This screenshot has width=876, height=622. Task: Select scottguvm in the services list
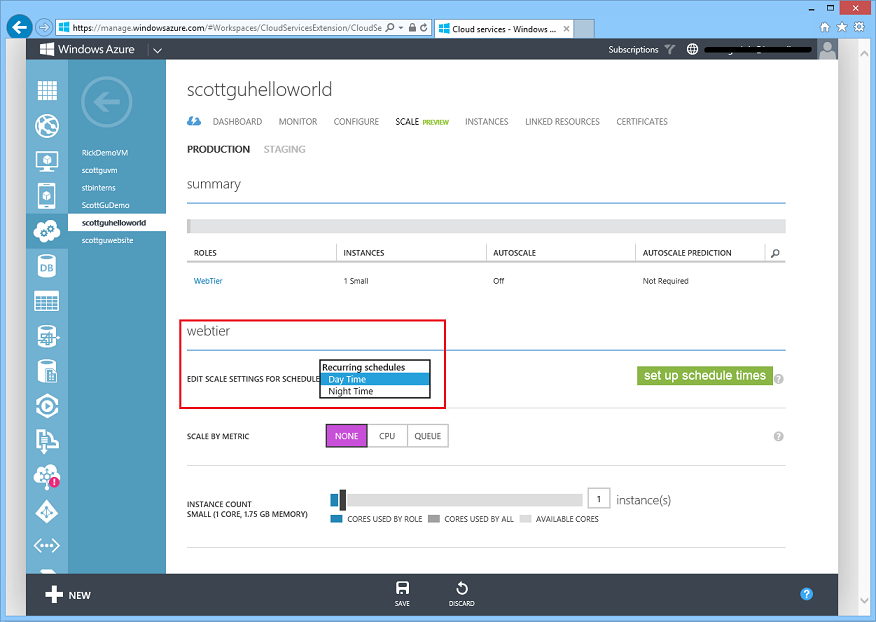coord(99,170)
